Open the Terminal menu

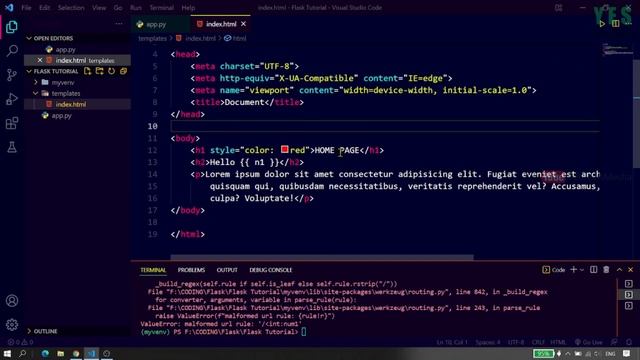[x=162, y=7]
